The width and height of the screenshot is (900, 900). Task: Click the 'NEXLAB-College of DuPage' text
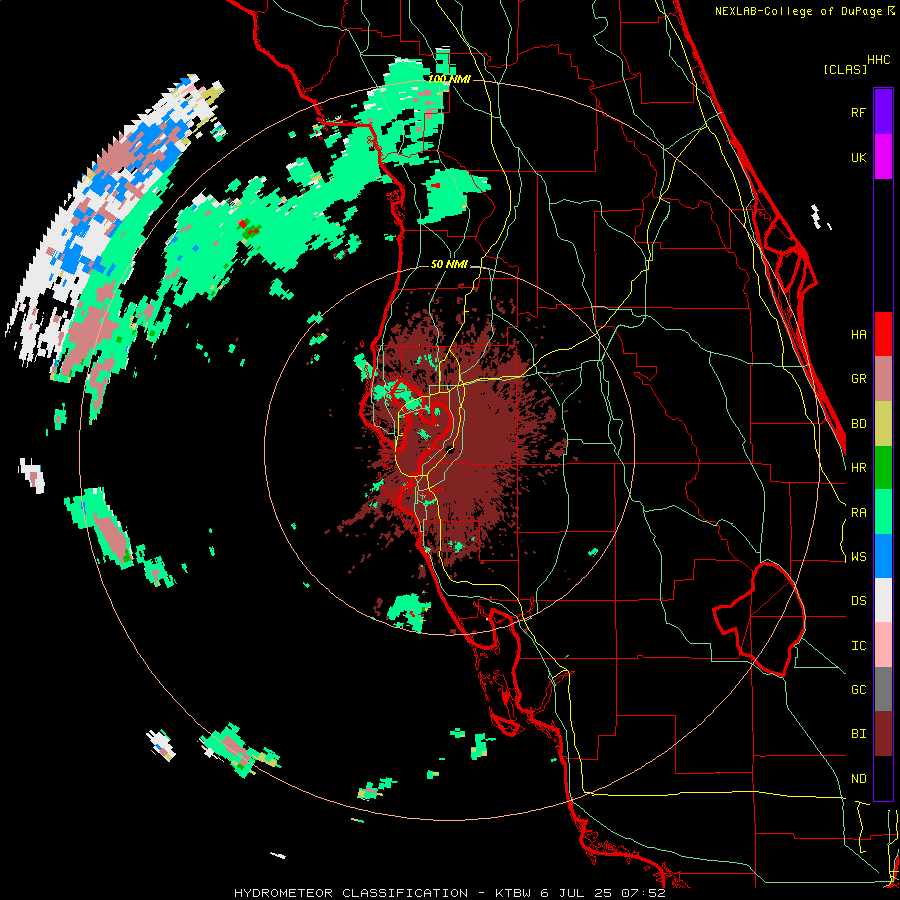coord(798,11)
